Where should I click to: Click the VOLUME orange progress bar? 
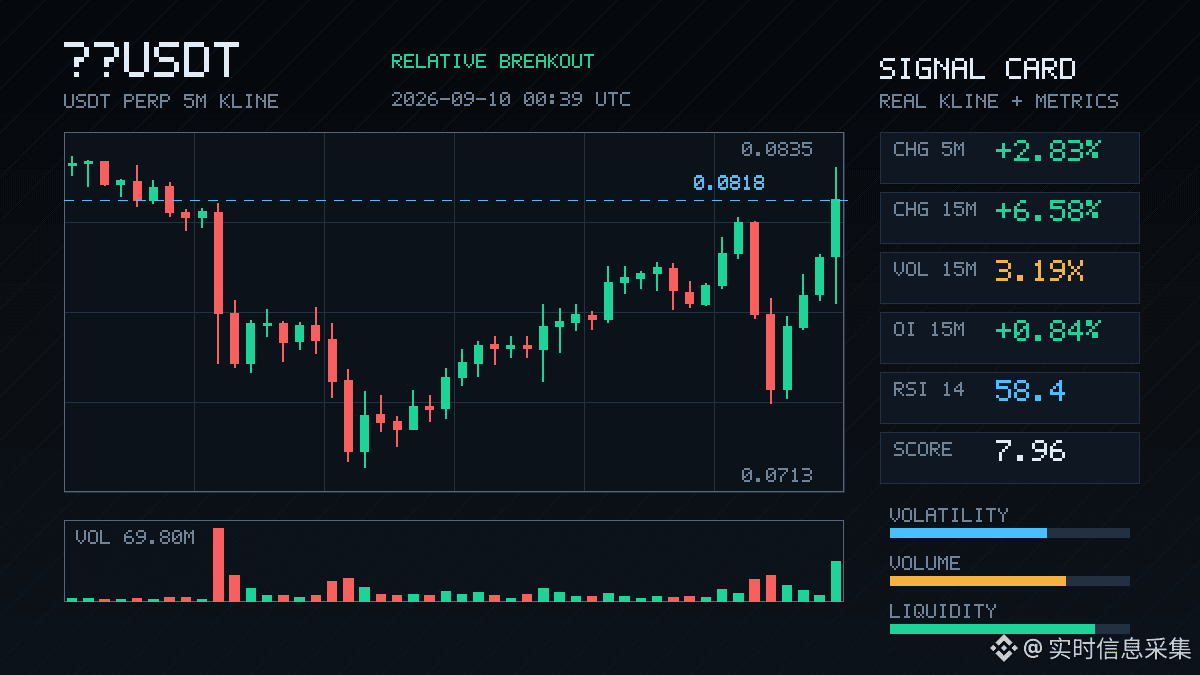pyautogui.click(x=1009, y=581)
